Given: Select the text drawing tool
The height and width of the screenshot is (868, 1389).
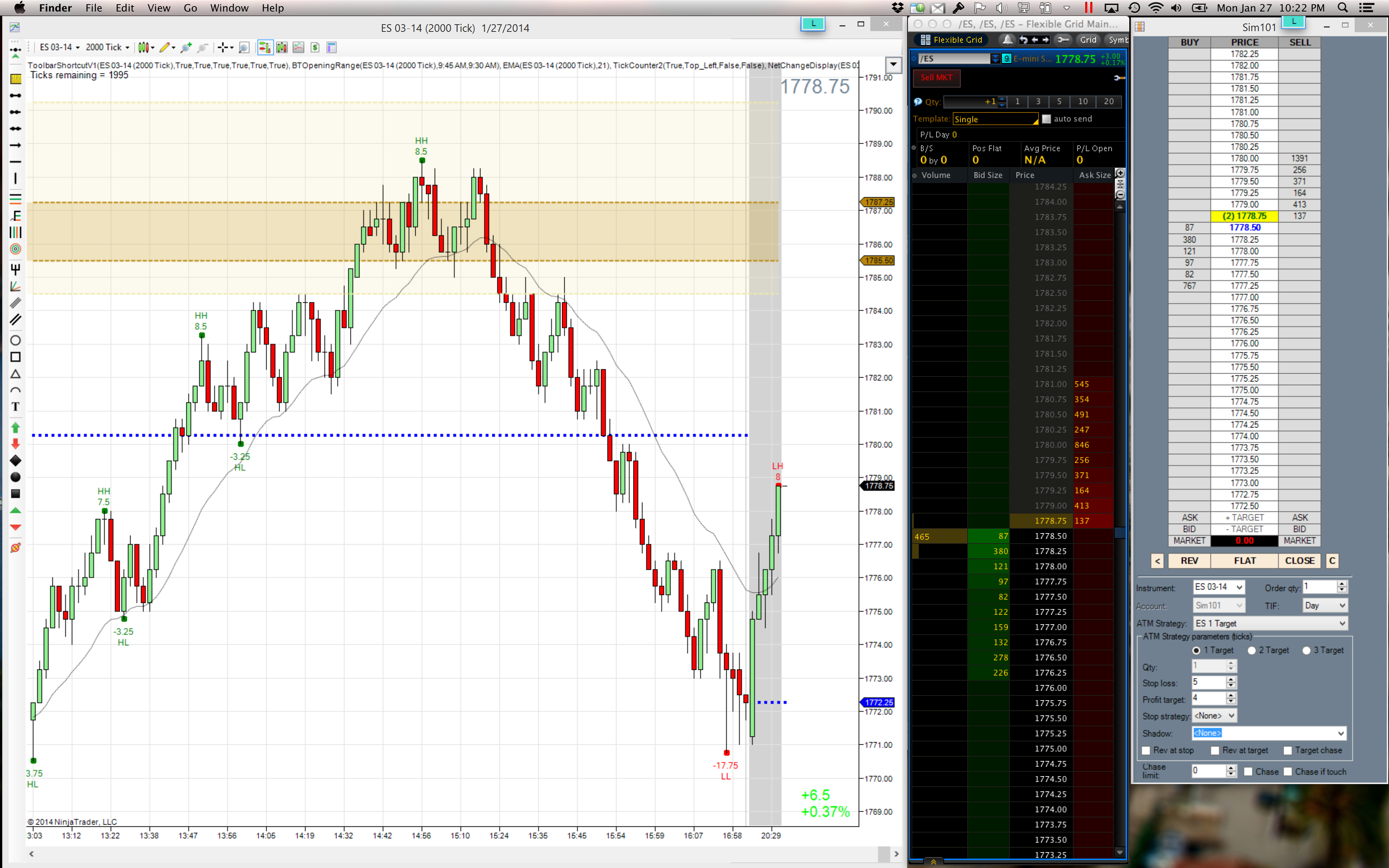Looking at the screenshot, I should point(16,407).
